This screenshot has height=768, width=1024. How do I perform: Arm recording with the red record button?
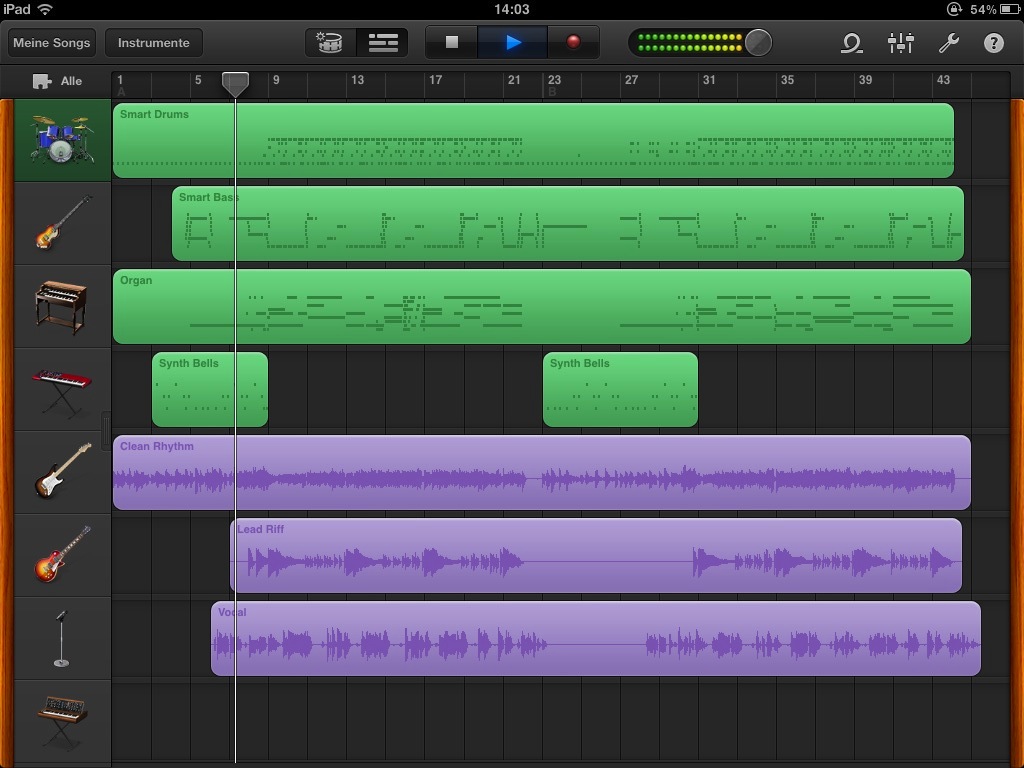click(571, 43)
